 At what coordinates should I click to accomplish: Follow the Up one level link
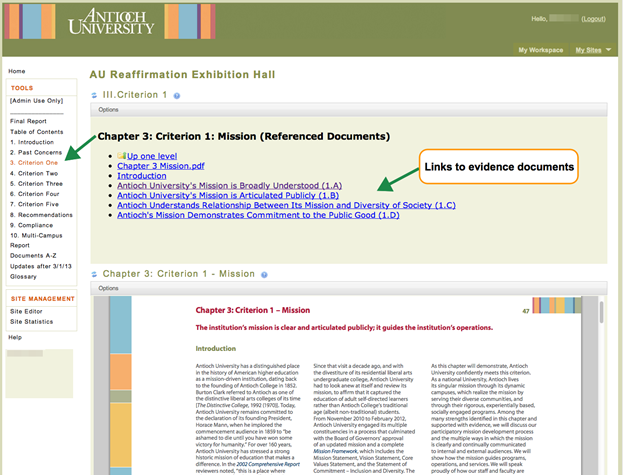(152, 156)
